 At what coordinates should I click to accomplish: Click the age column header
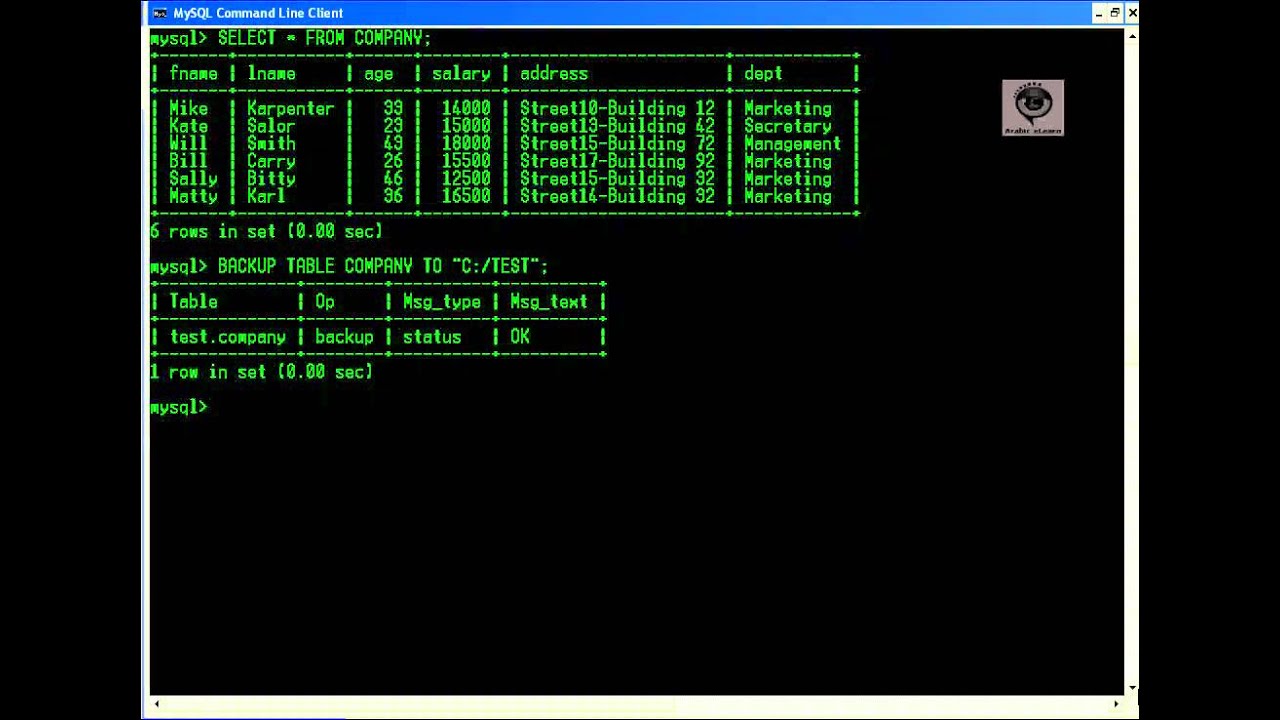click(378, 74)
